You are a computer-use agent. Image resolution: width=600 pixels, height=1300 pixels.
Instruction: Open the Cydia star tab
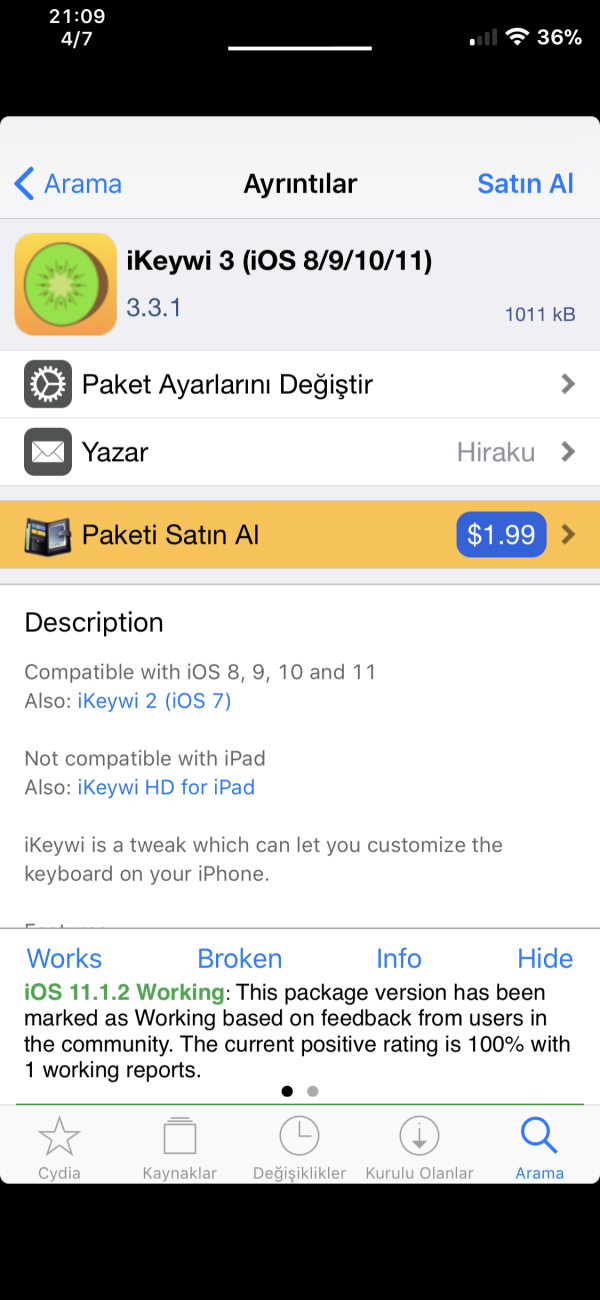(59, 1148)
